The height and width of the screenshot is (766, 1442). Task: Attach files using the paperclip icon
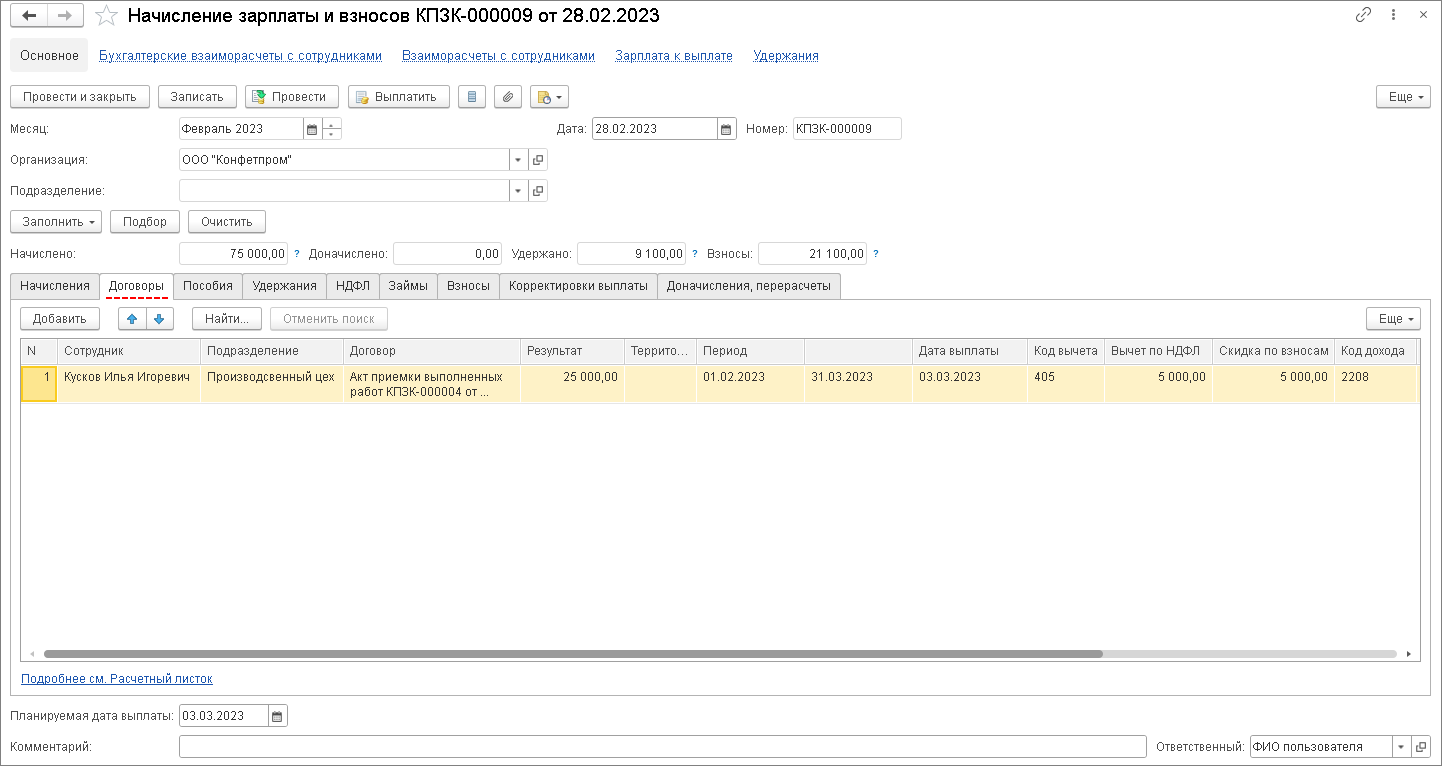[508, 97]
